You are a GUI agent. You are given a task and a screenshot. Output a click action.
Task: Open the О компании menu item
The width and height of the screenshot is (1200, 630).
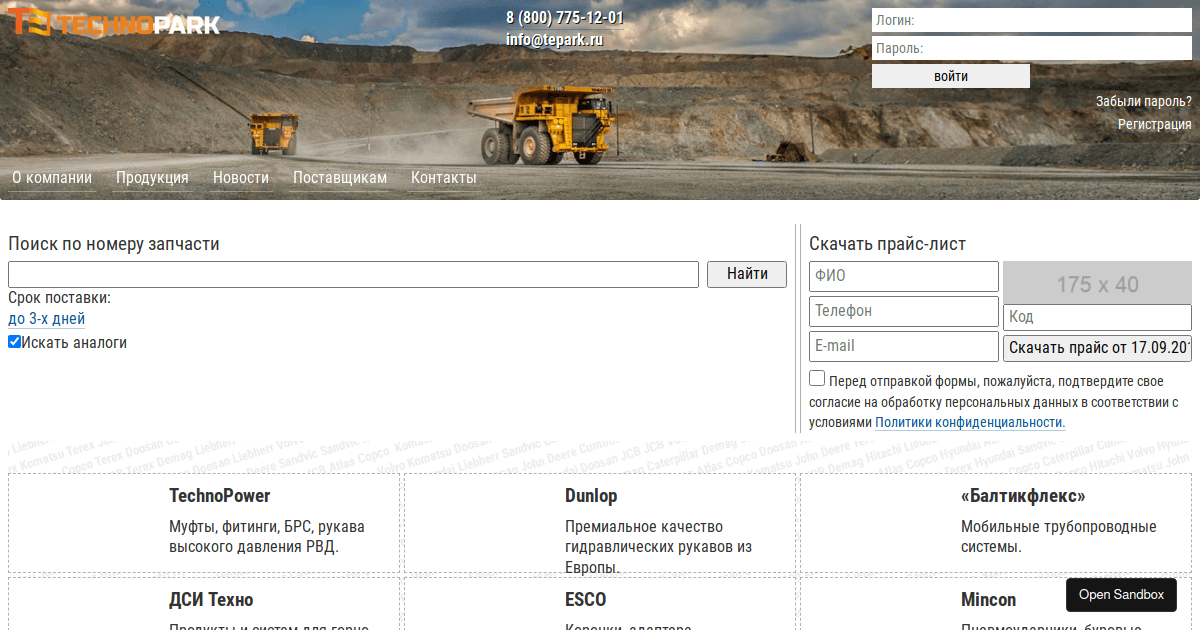point(52,178)
